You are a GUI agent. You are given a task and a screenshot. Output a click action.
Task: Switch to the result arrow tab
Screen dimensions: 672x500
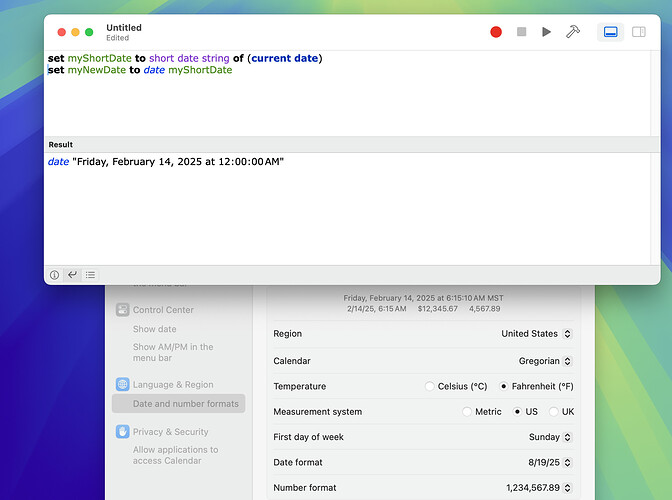72,275
